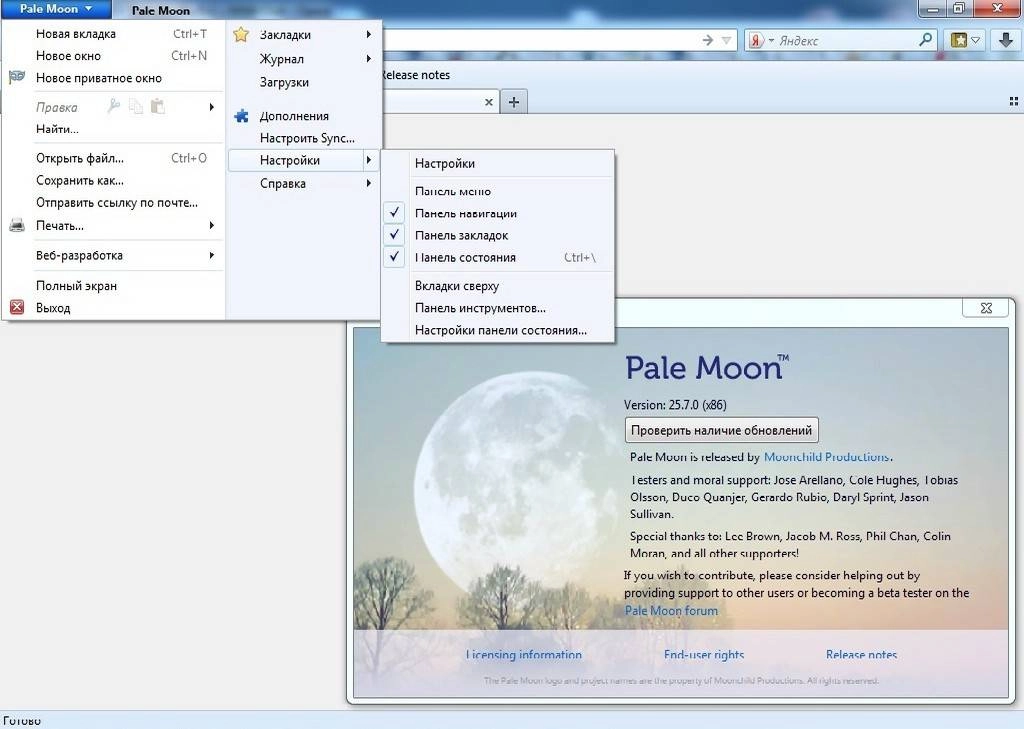Viewport: 1024px width, 729px height.
Task: Click the cut scissors icon in Правка row
Action: click(x=114, y=106)
